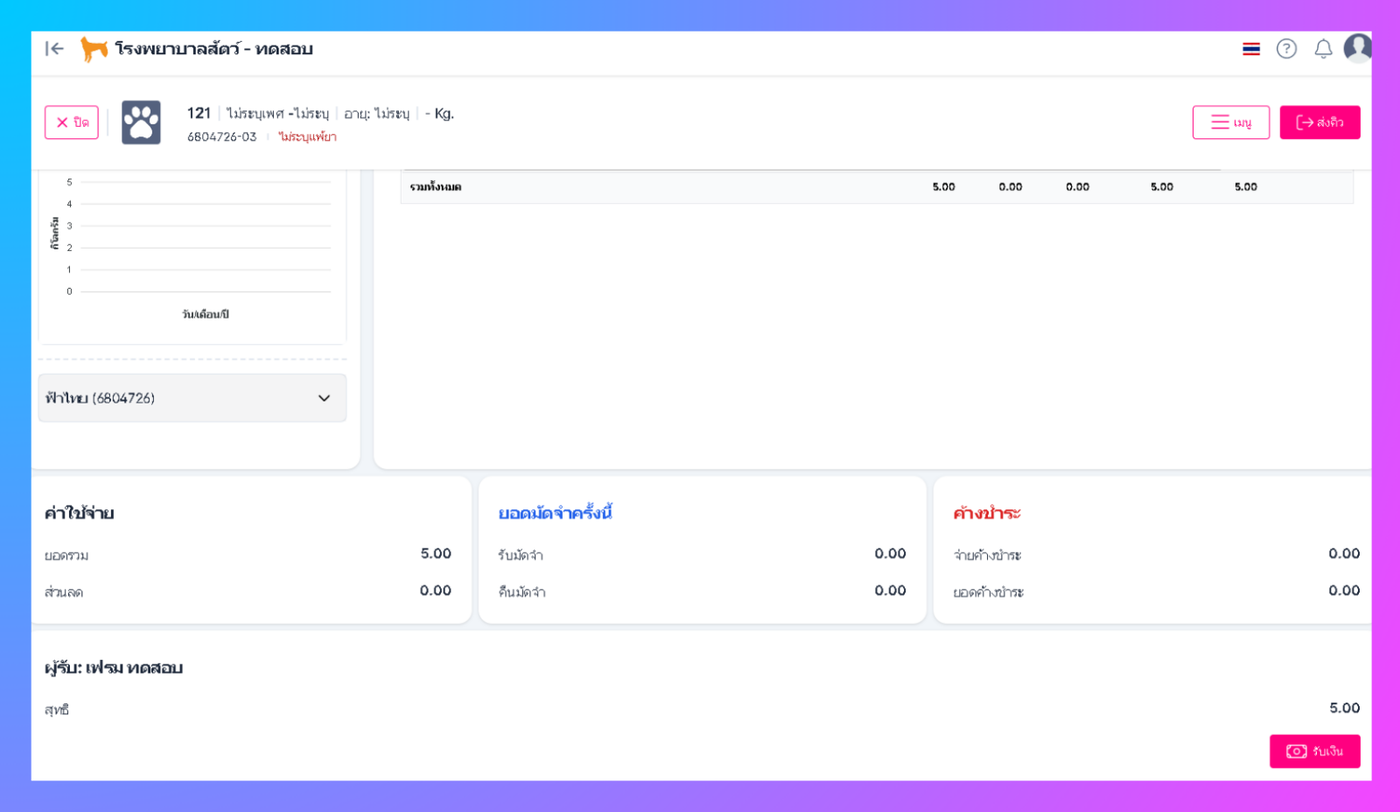This screenshot has width=1400, height=812.
Task: Open notifications using the bell icon
Action: 1323,48
